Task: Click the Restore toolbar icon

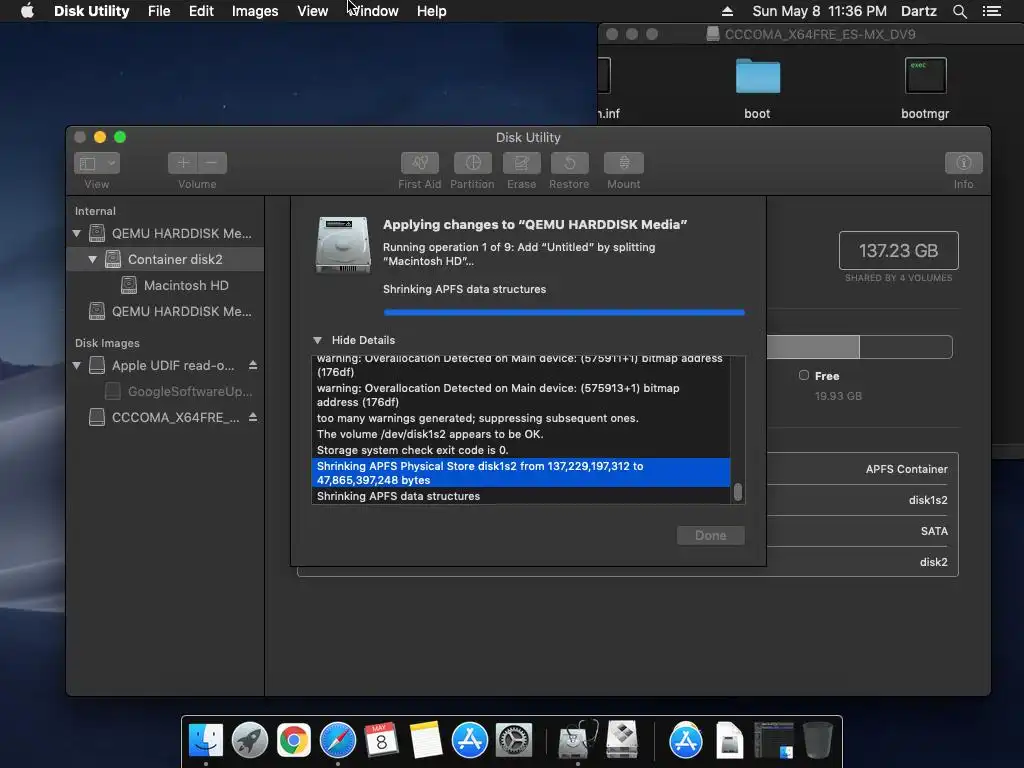Action: [x=569, y=163]
